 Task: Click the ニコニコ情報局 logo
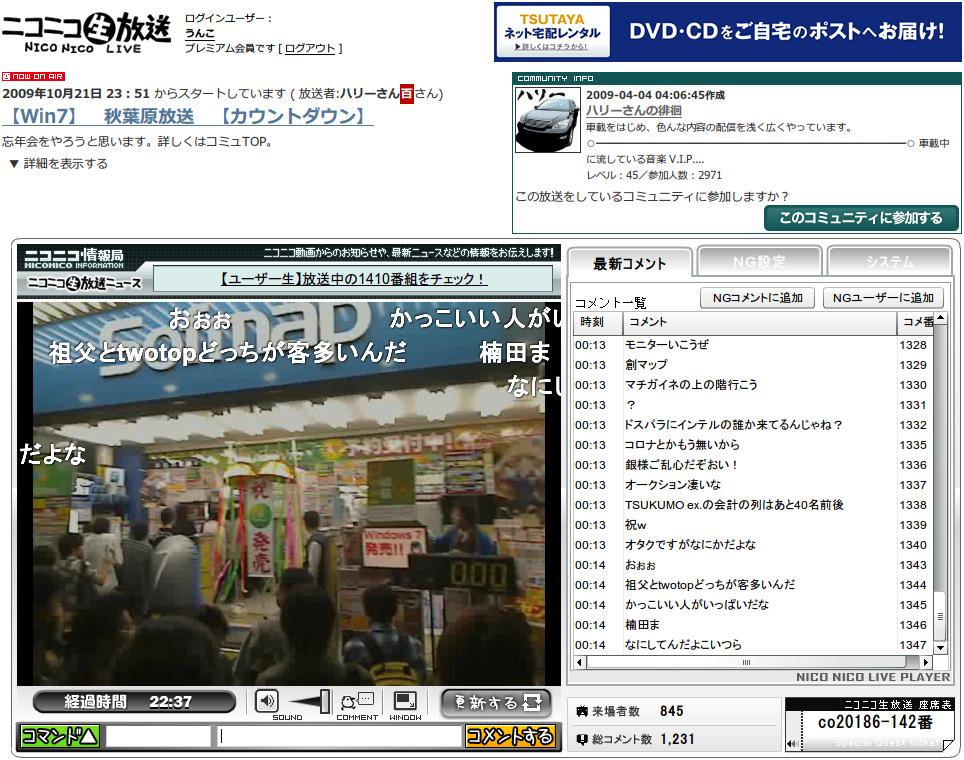tap(74, 258)
